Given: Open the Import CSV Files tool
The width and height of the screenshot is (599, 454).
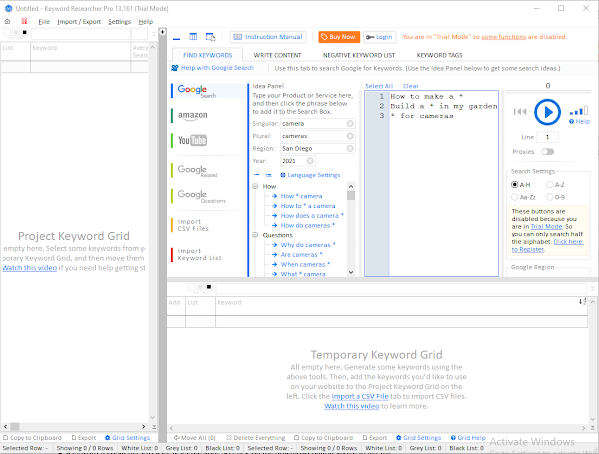Looking at the screenshot, I should (x=193, y=225).
